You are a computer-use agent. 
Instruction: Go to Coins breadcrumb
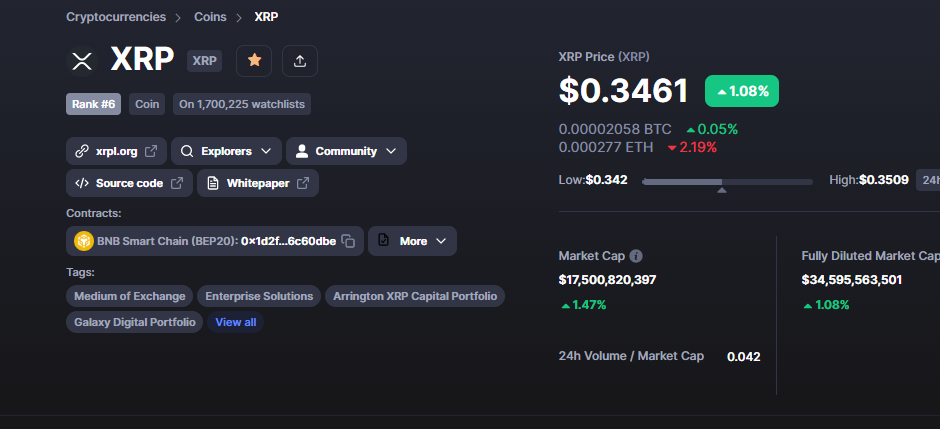[210, 17]
